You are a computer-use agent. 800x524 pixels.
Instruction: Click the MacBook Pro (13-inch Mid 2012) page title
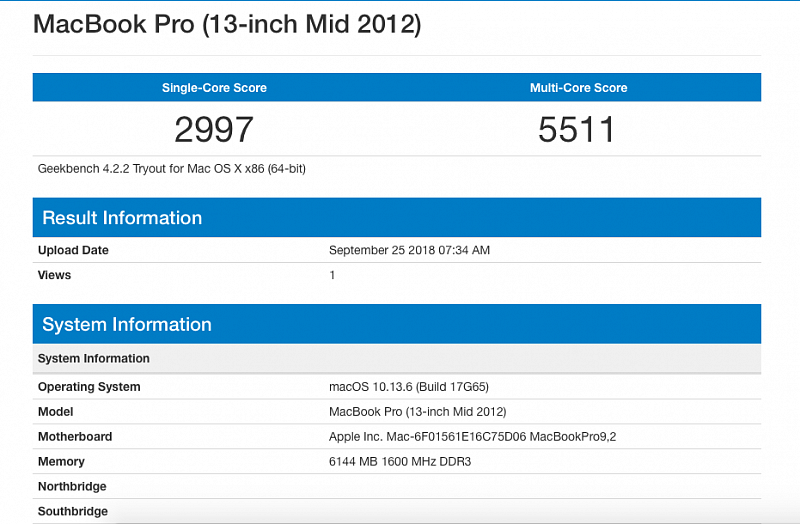pos(227,24)
